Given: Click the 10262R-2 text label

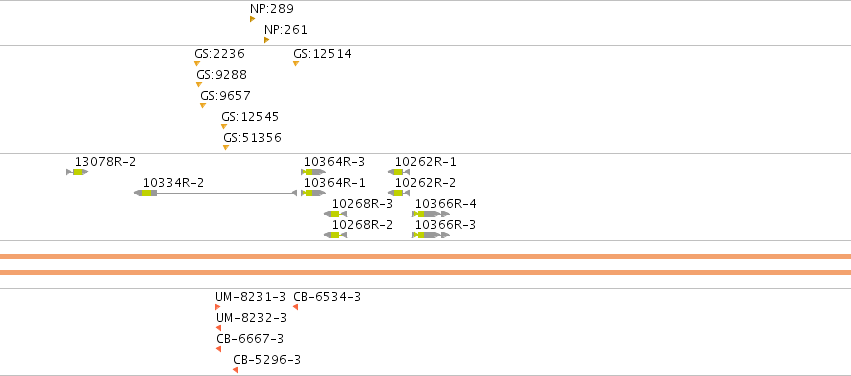Looking at the screenshot, I should click(426, 183).
